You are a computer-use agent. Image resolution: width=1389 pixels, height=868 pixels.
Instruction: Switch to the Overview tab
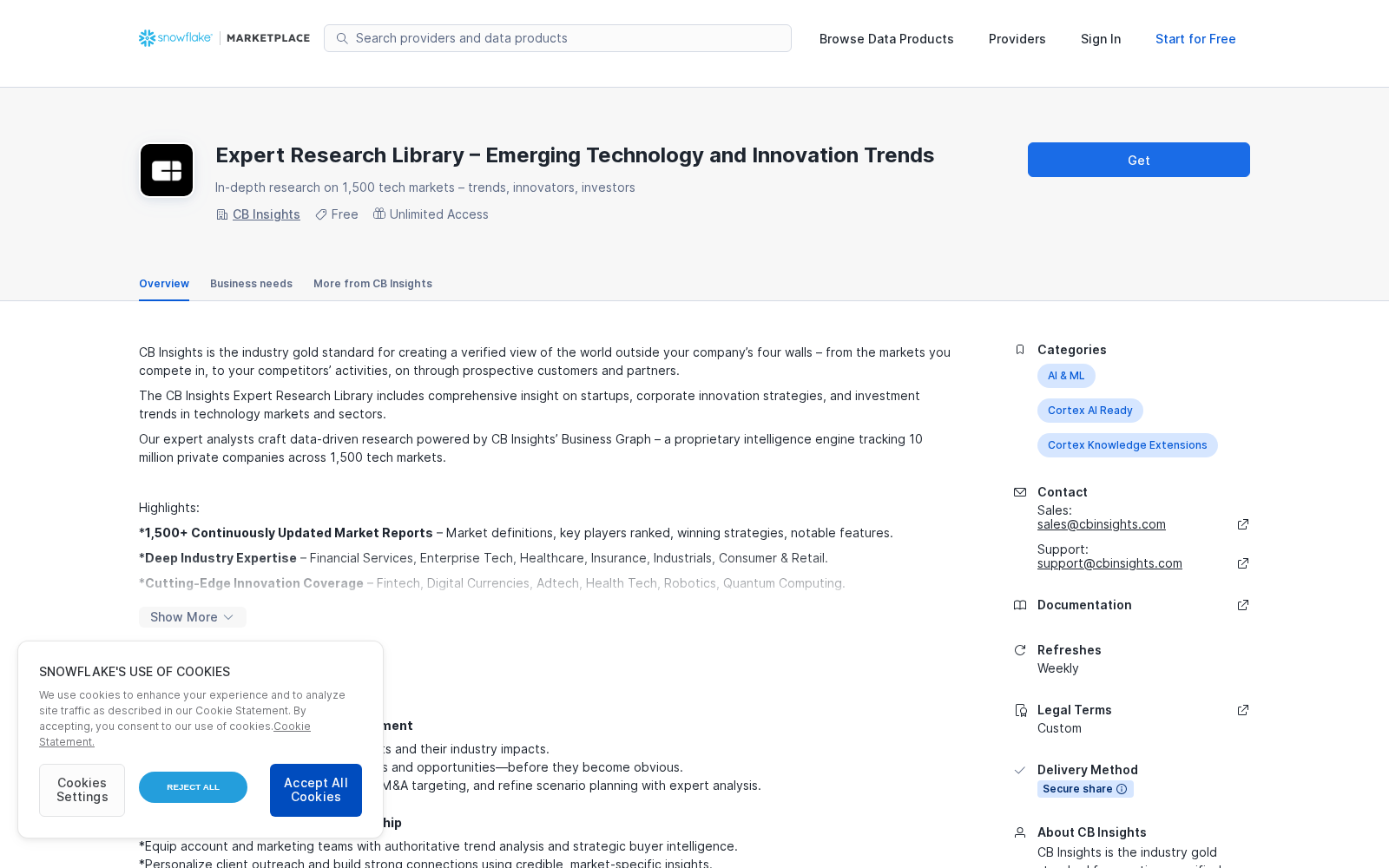coord(164,284)
